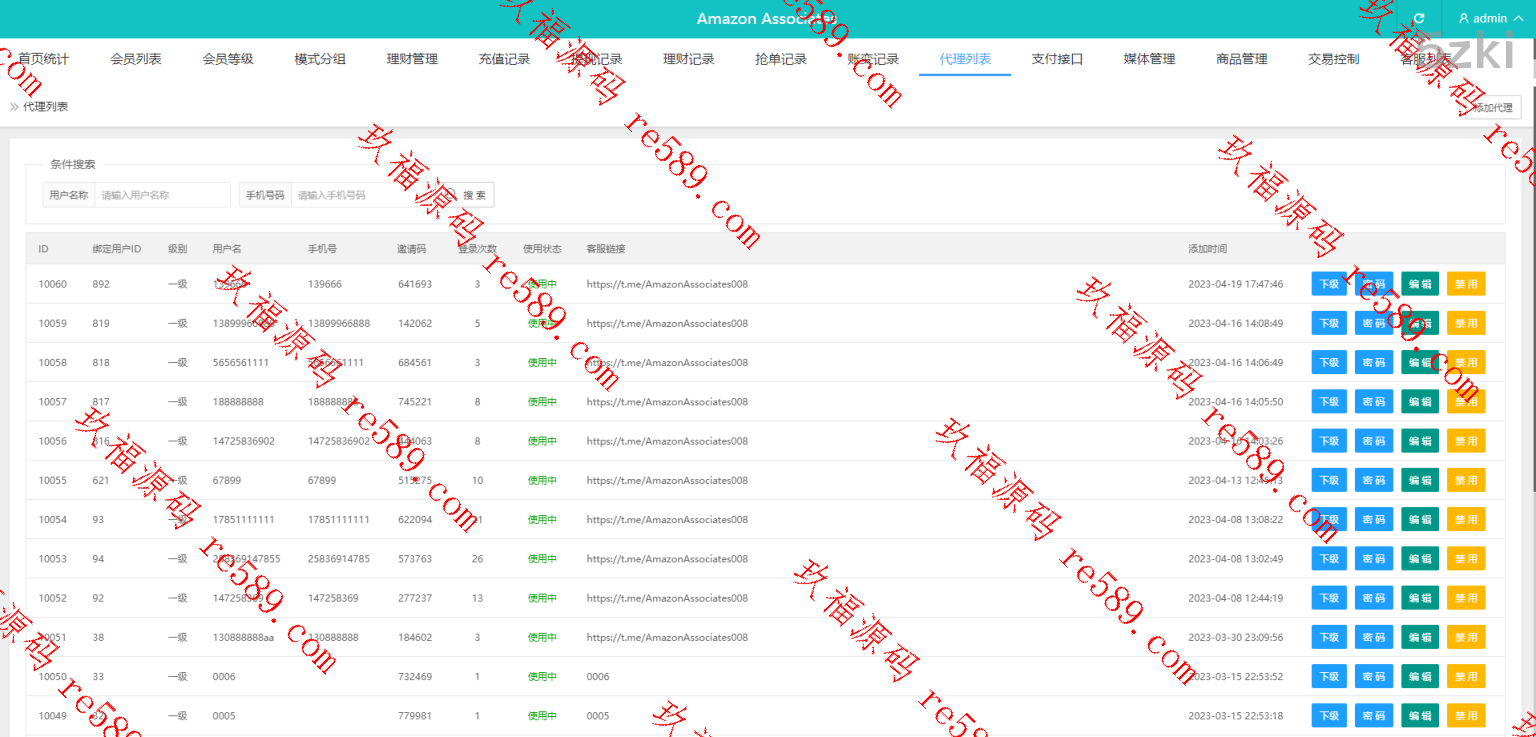This screenshot has width=1536, height=737.
Task: Click the admin user profile icon
Action: coord(1464,19)
